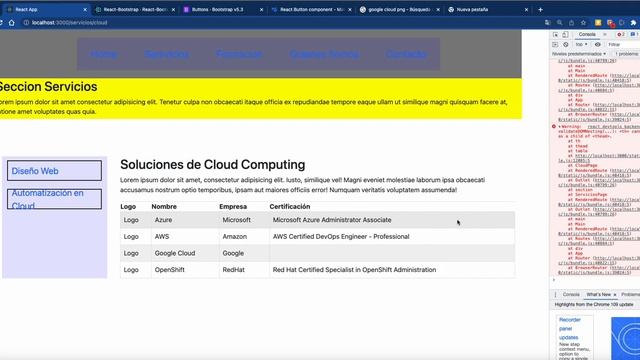
Task: Click the share page icon in address bar
Action: (x=571, y=23)
